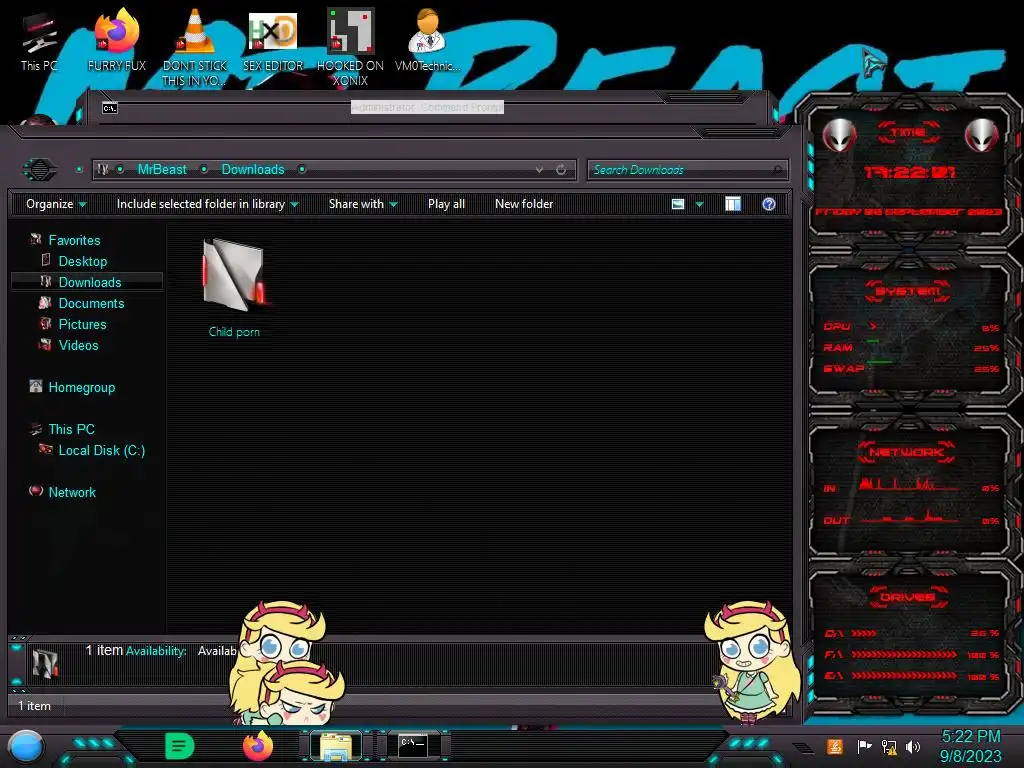The width and height of the screenshot is (1024, 768).
Task: Click the New folder button
Action: coord(524,204)
